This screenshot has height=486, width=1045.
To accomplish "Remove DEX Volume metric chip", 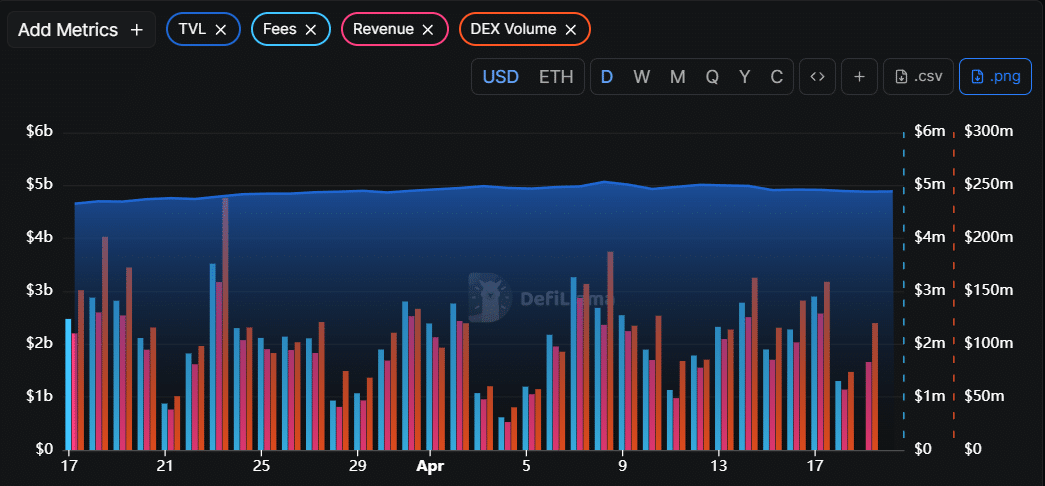I will click(571, 30).
